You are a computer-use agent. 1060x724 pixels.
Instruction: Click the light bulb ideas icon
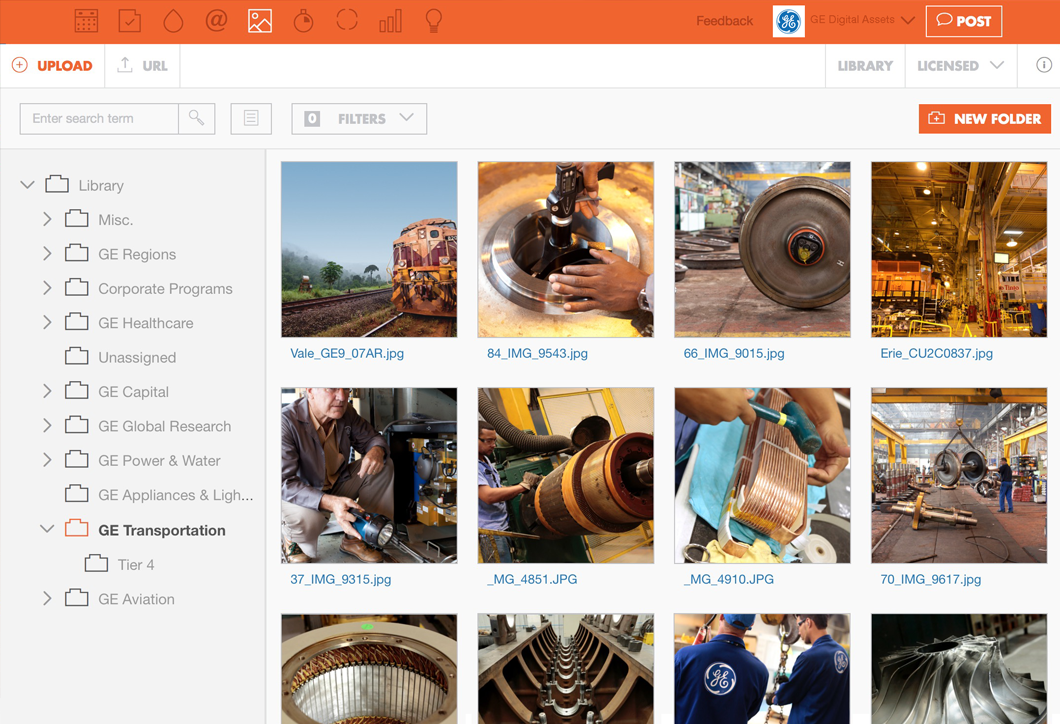tap(433, 20)
